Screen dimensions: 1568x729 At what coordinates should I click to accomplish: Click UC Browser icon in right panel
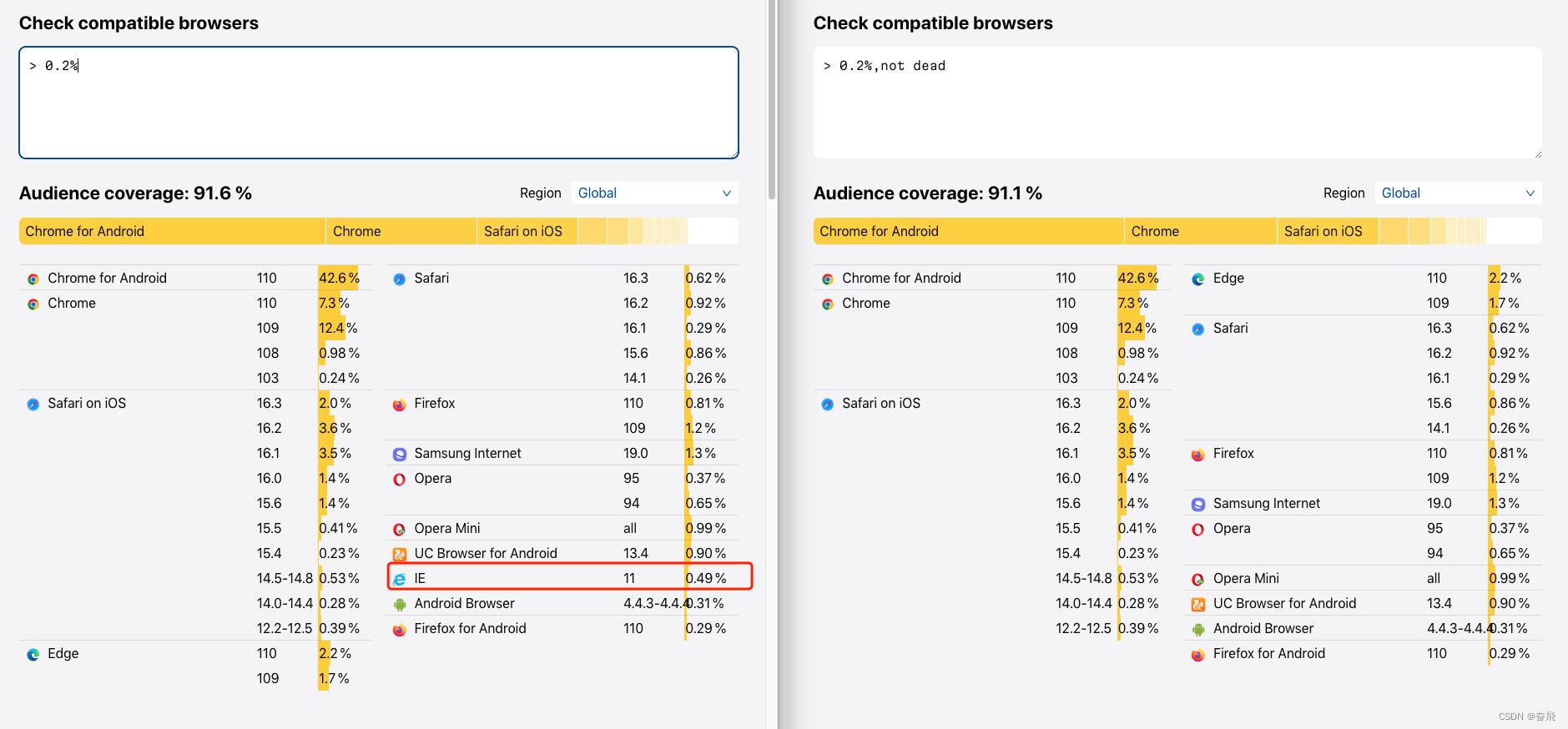pos(1198,605)
